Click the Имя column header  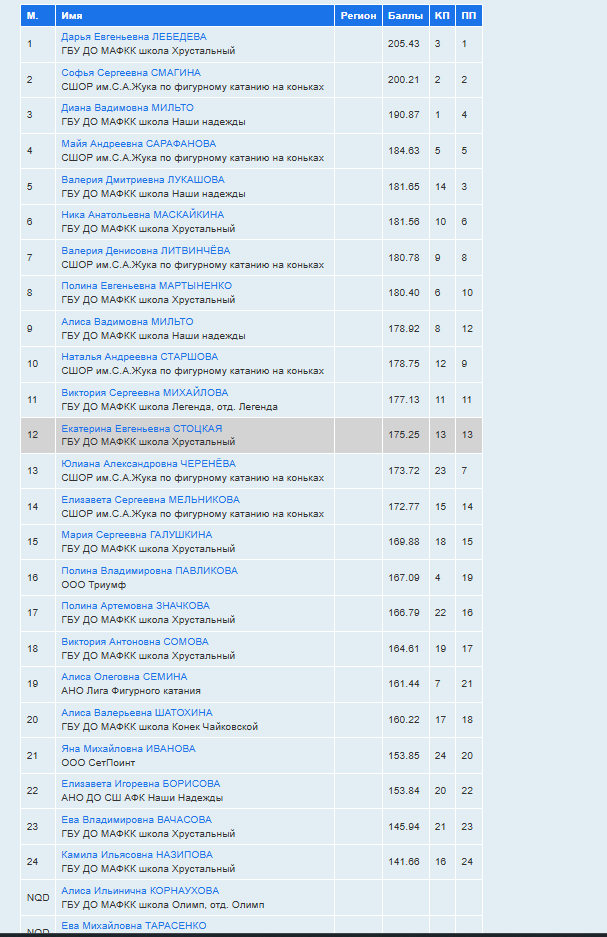(195, 16)
